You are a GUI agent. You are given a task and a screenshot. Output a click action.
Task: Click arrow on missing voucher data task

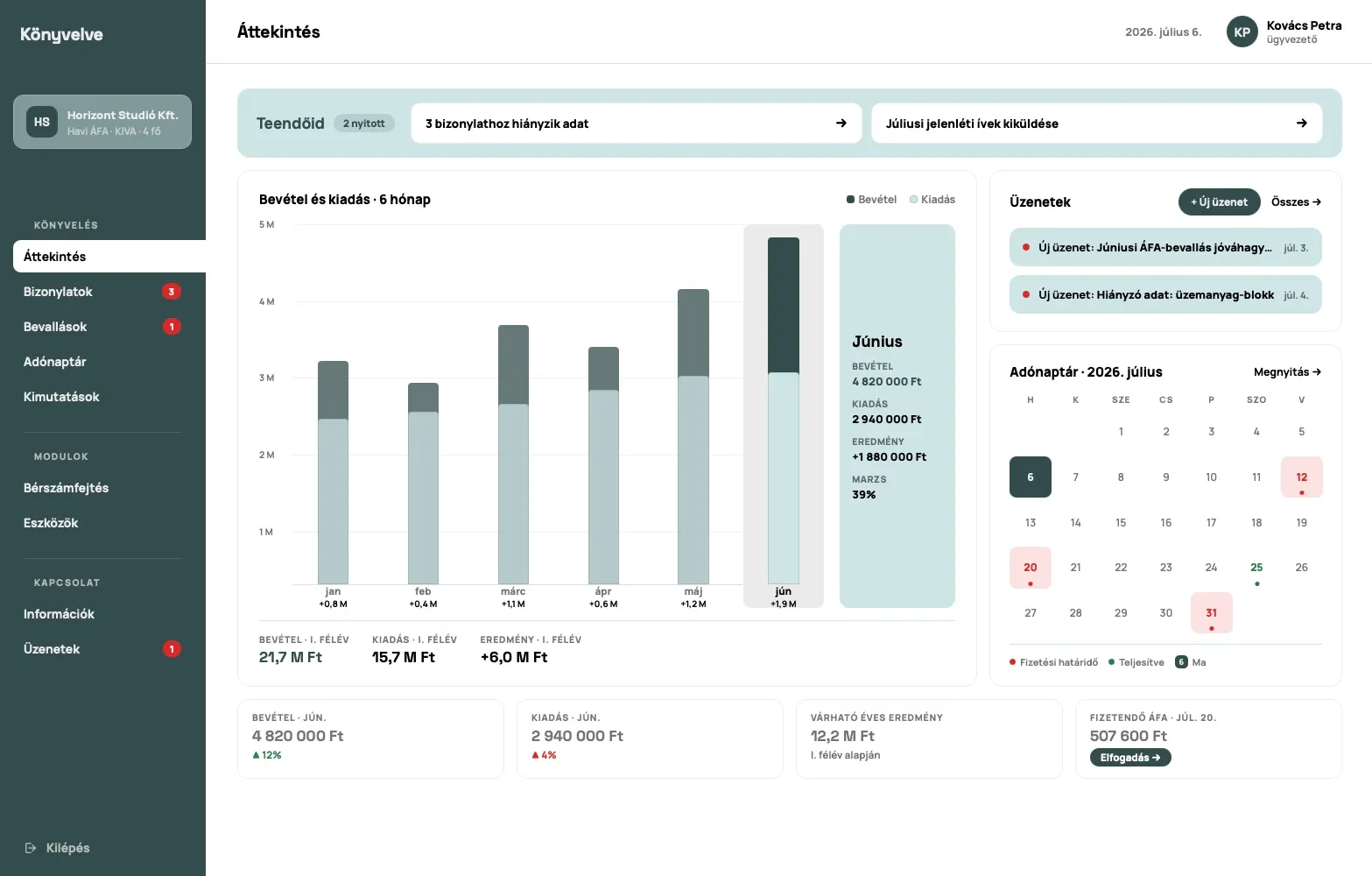(x=841, y=124)
